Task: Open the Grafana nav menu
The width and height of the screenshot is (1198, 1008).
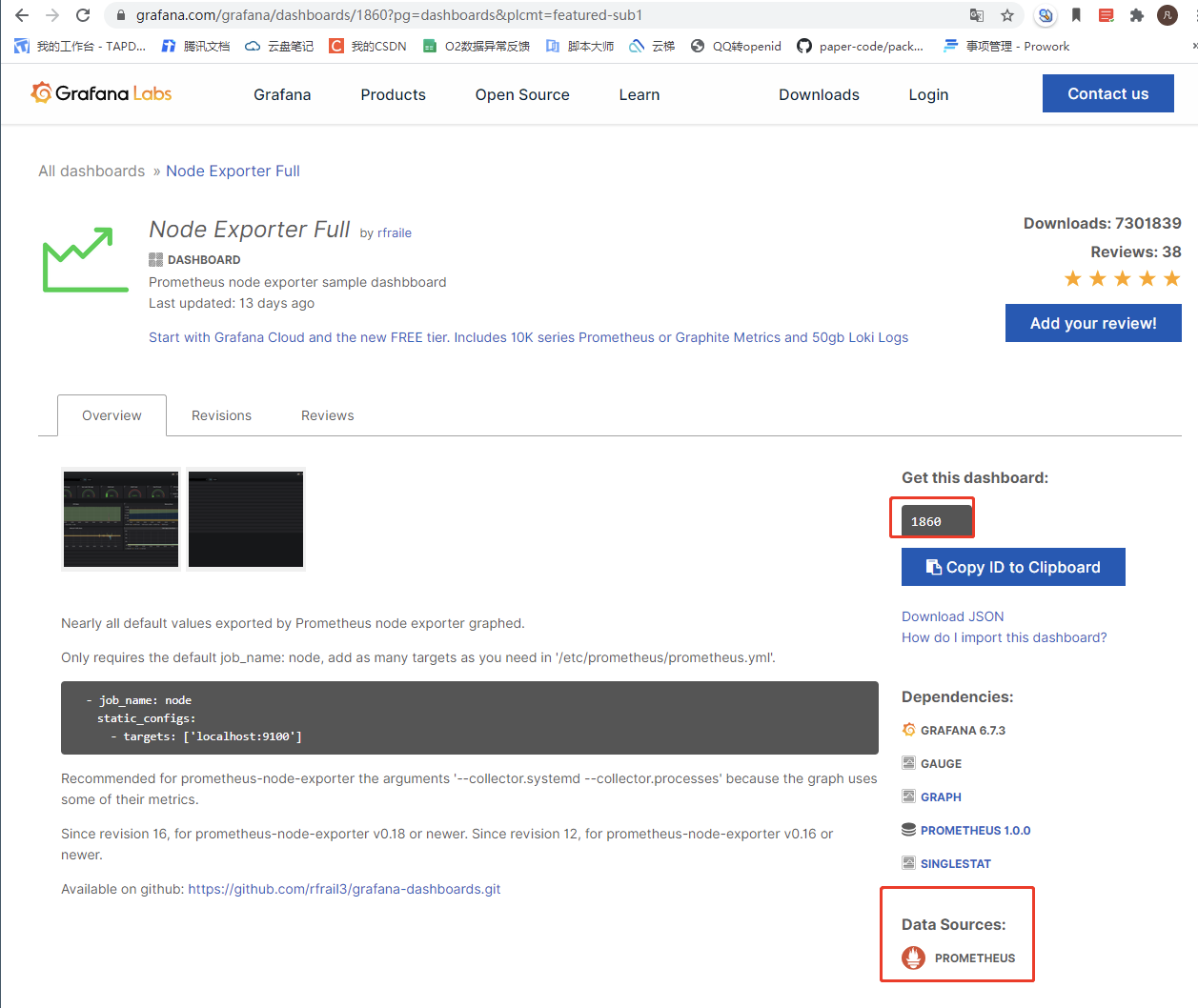Action: pos(282,94)
